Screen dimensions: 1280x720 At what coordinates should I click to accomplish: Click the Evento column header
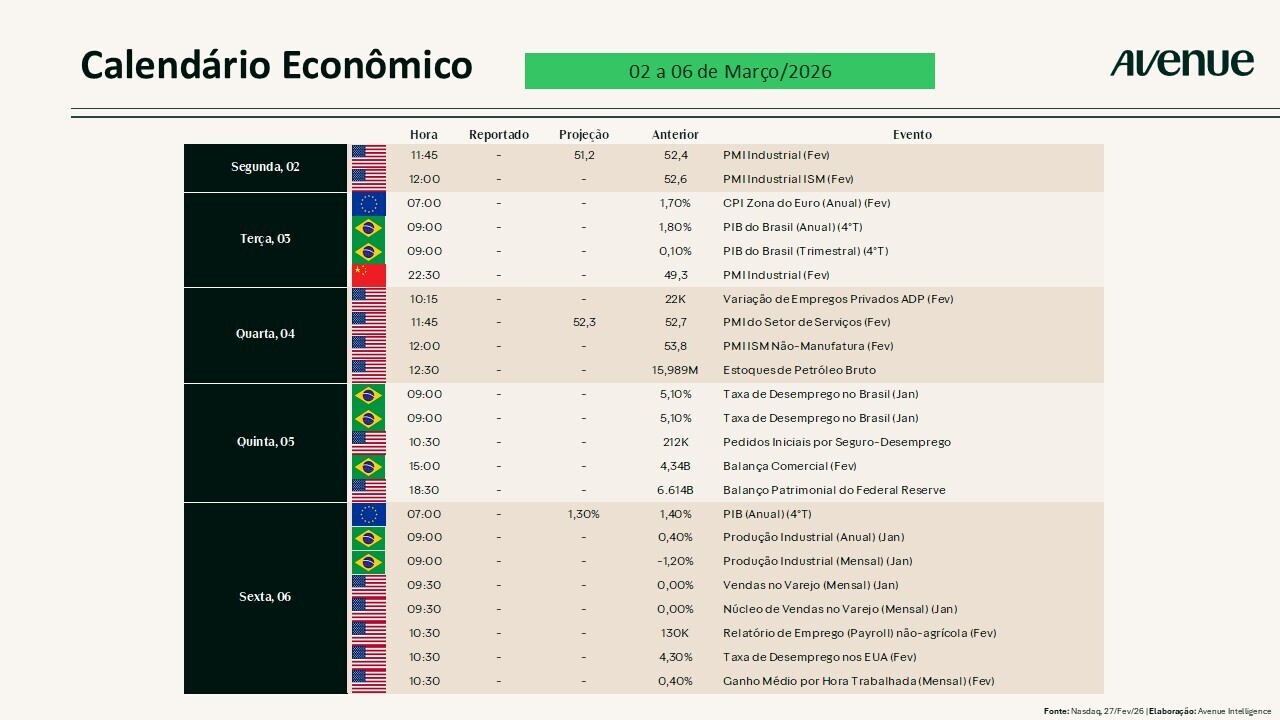912,135
